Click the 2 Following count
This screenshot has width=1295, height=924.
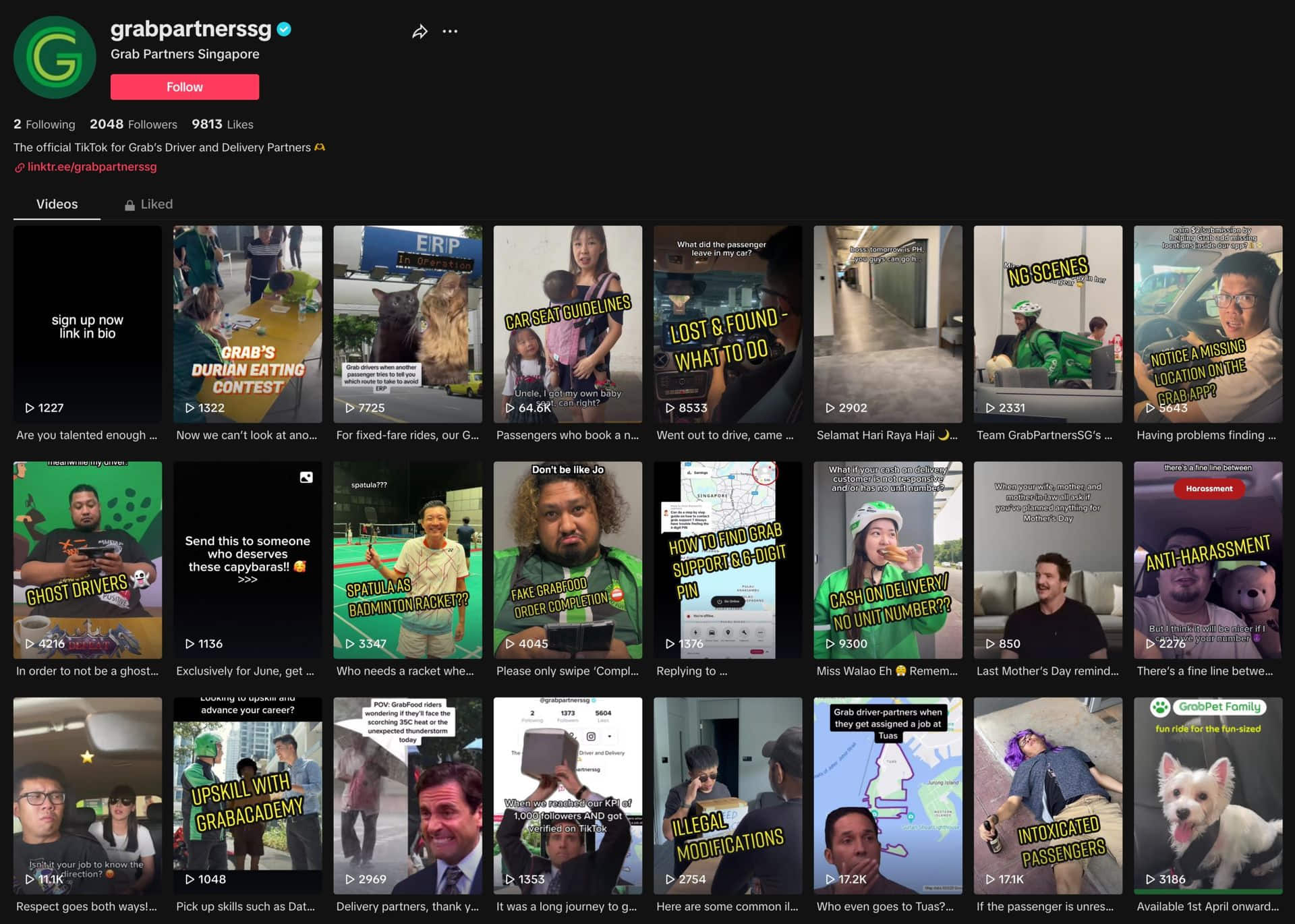[x=45, y=124]
